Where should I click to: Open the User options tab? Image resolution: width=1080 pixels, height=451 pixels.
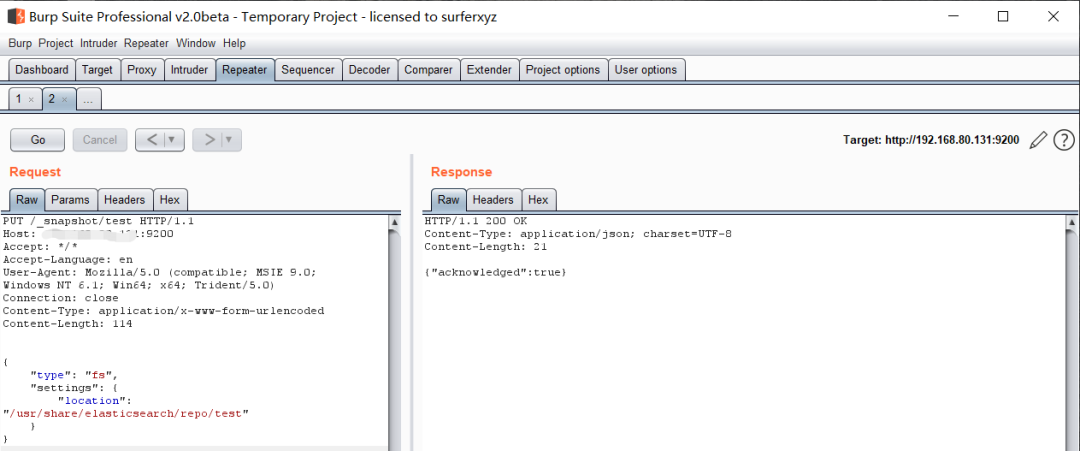[x=646, y=70]
